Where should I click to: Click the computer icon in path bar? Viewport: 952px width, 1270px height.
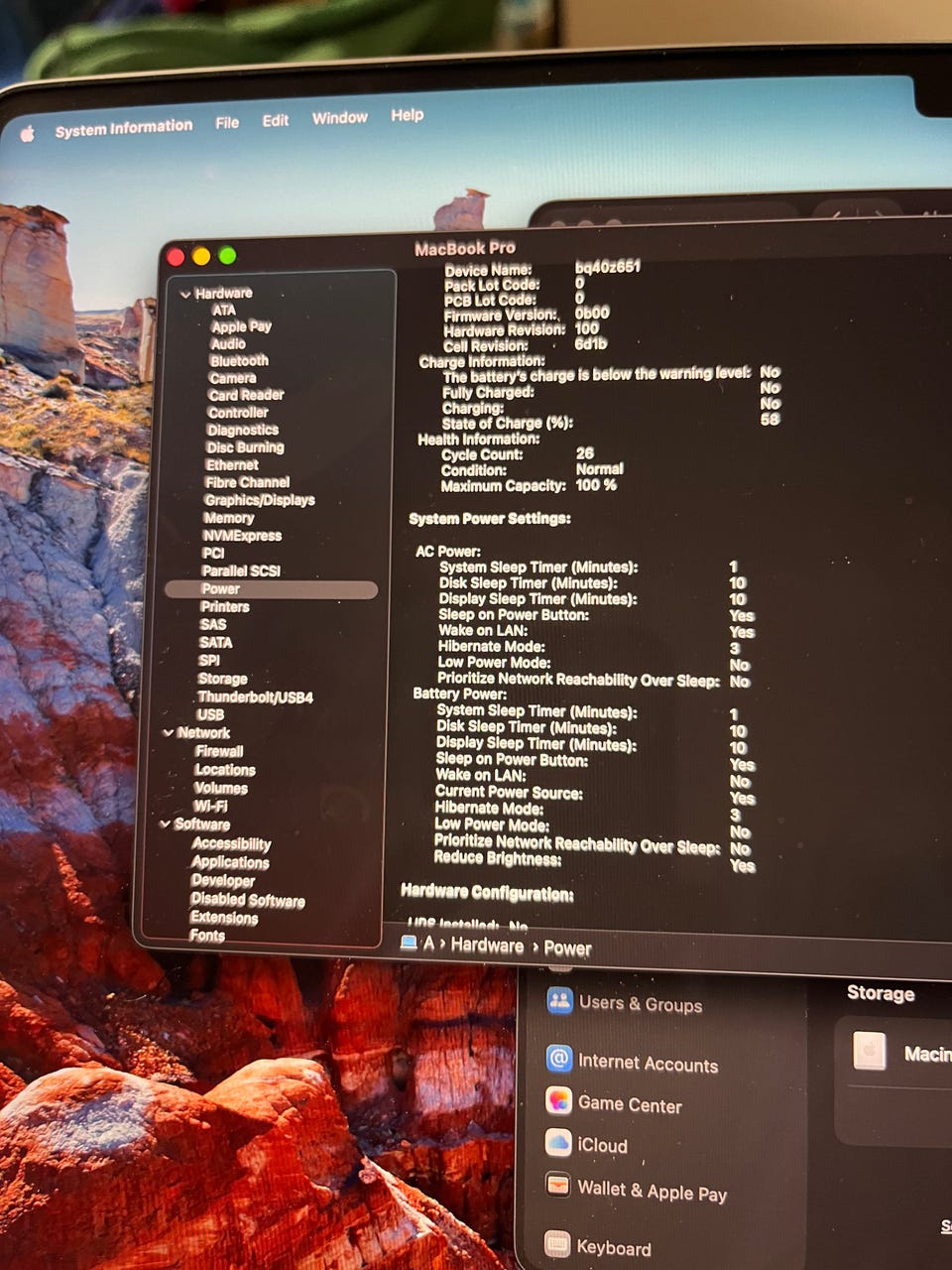click(x=409, y=943)
